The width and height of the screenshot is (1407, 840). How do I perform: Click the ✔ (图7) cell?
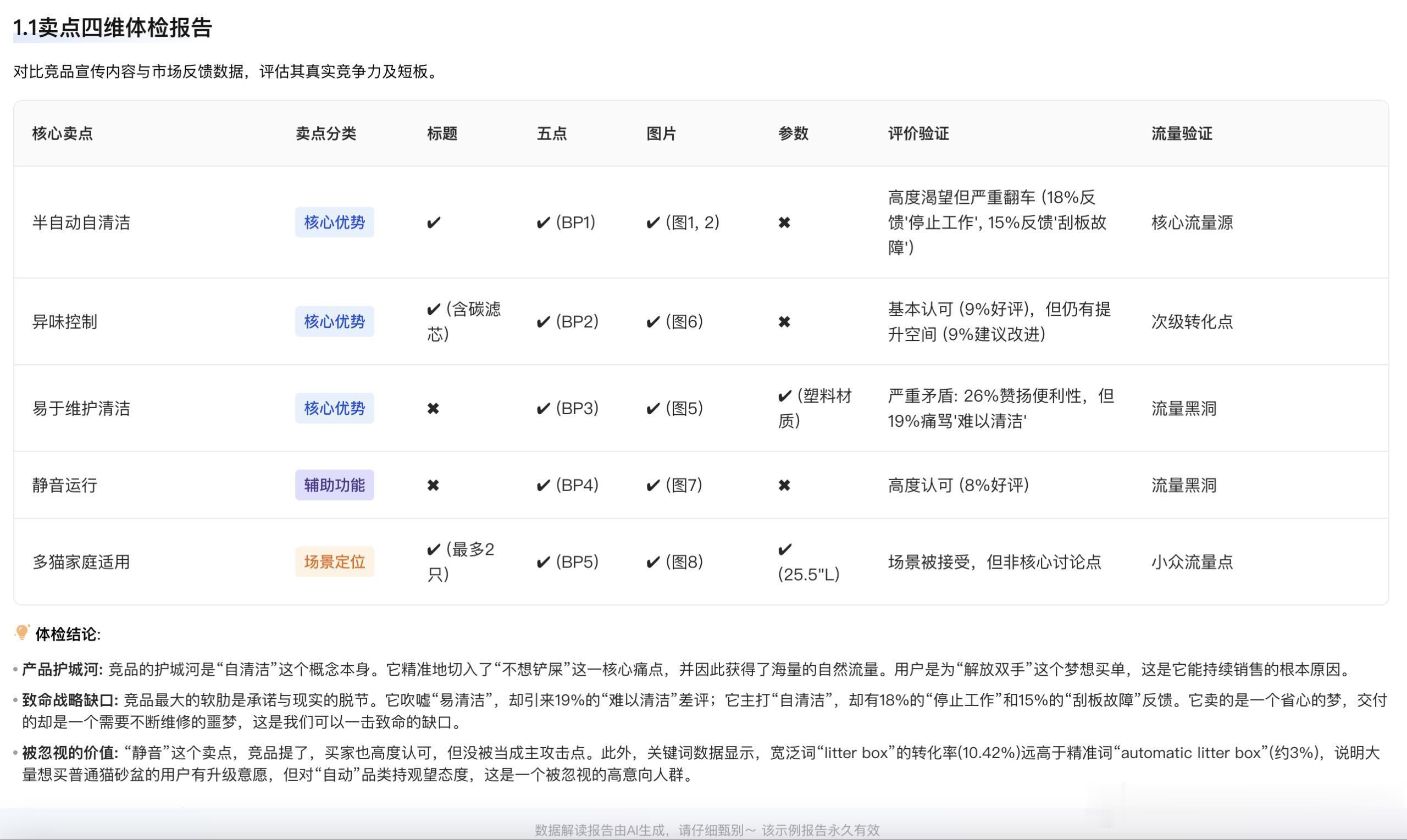coord(674,485)
